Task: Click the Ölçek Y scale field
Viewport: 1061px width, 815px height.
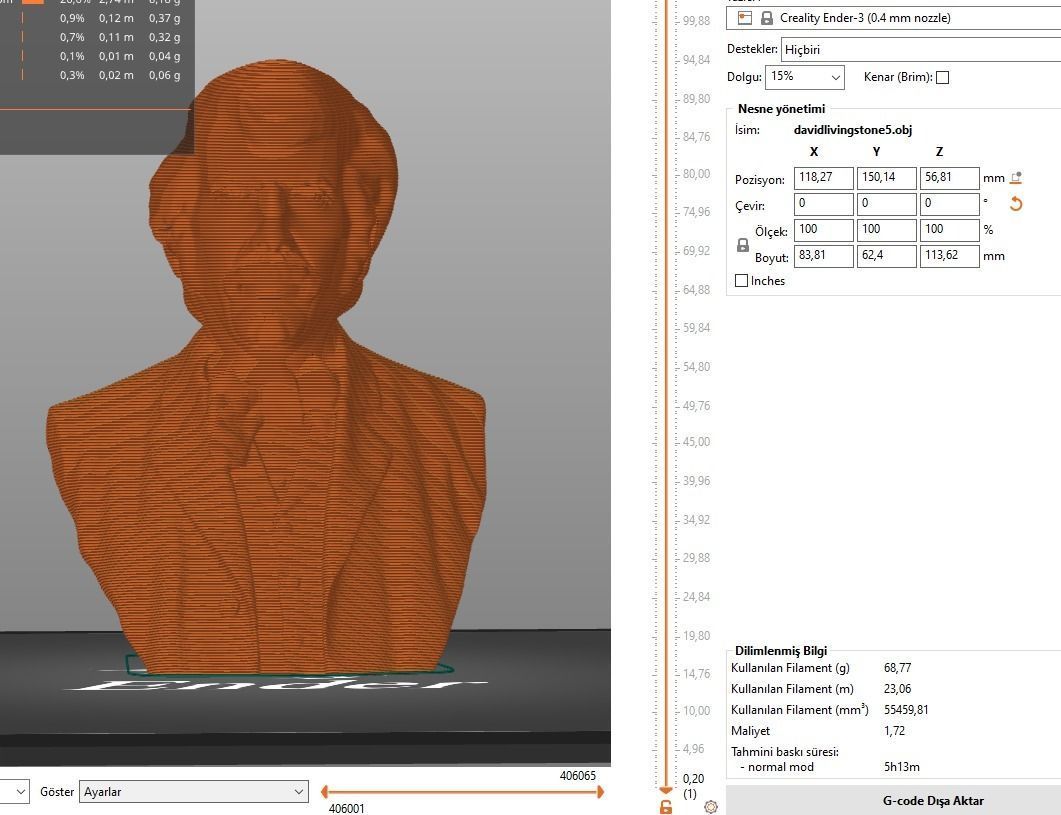Action: 886,230
